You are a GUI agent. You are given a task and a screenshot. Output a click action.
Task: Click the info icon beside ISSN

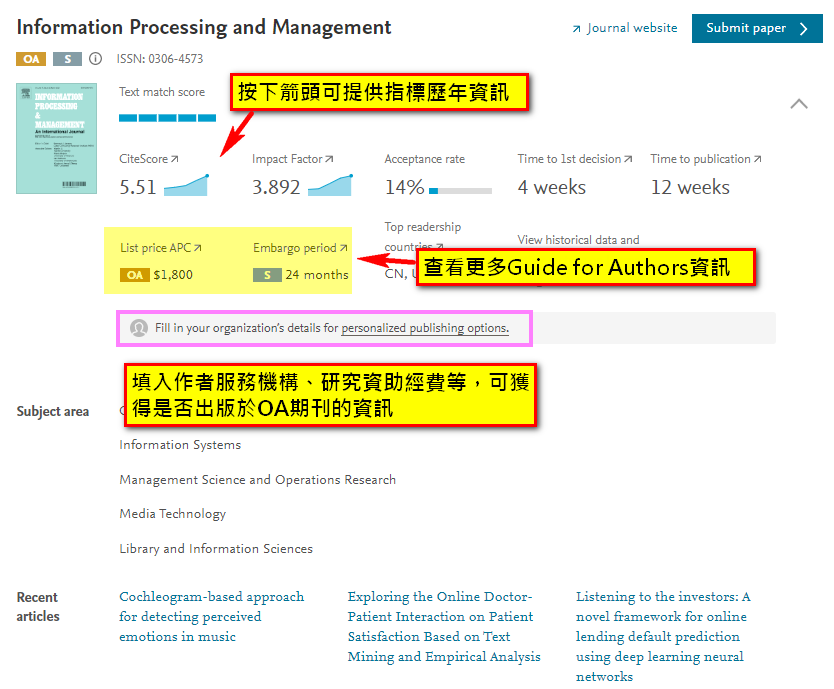tap(95, 59)
